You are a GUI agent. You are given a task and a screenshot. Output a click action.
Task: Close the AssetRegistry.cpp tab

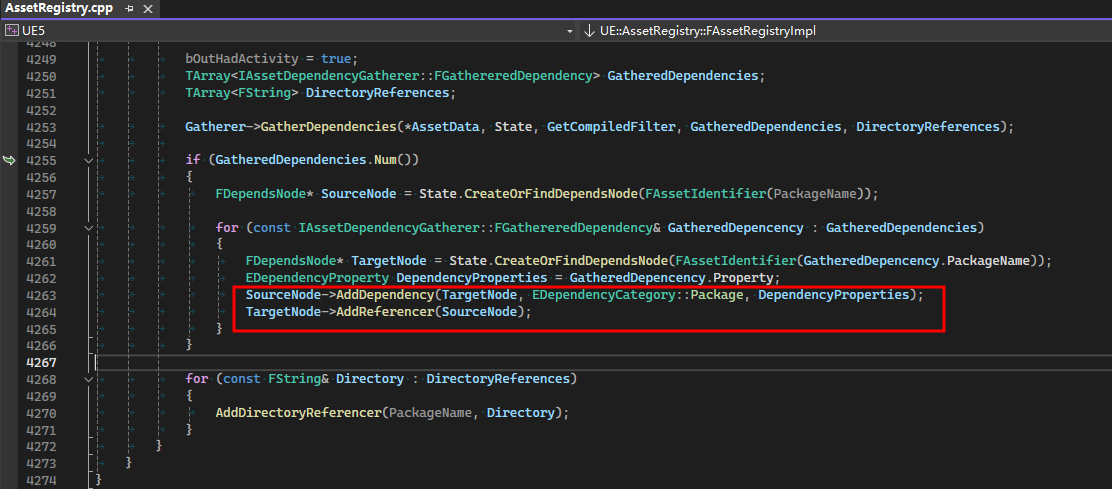[x=148, y=8]
